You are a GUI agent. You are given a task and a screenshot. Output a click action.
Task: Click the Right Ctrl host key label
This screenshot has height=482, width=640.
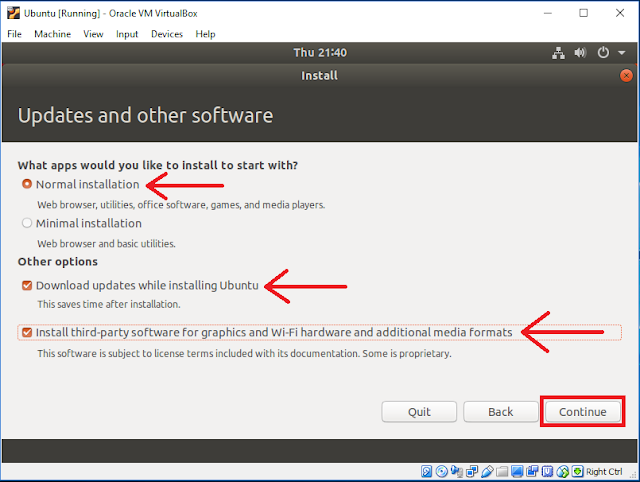pyautogui.click(x=604, y=471)
